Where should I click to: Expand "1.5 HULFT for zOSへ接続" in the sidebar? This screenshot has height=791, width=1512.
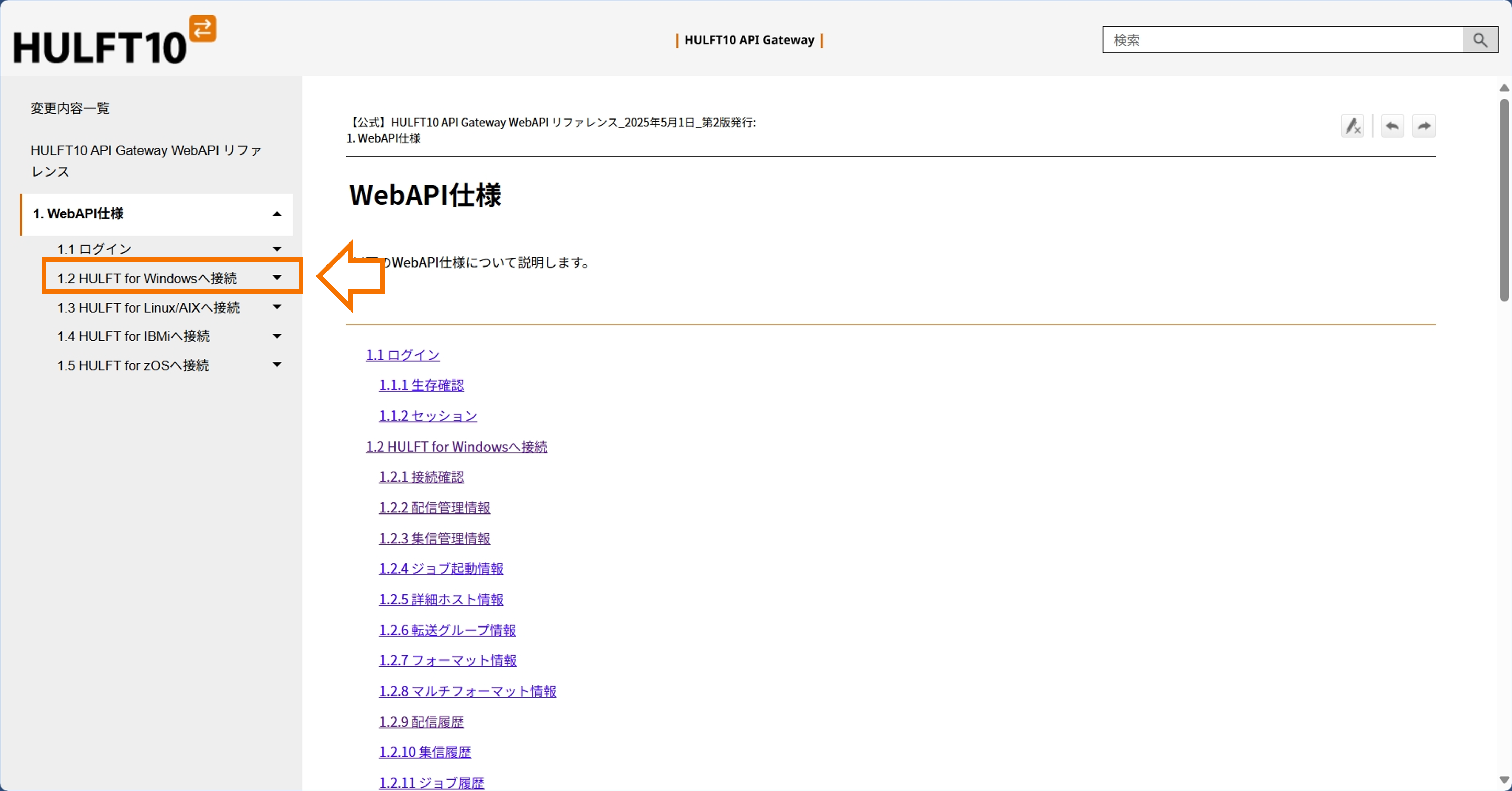pyautogui.click(x=277, y=365)
